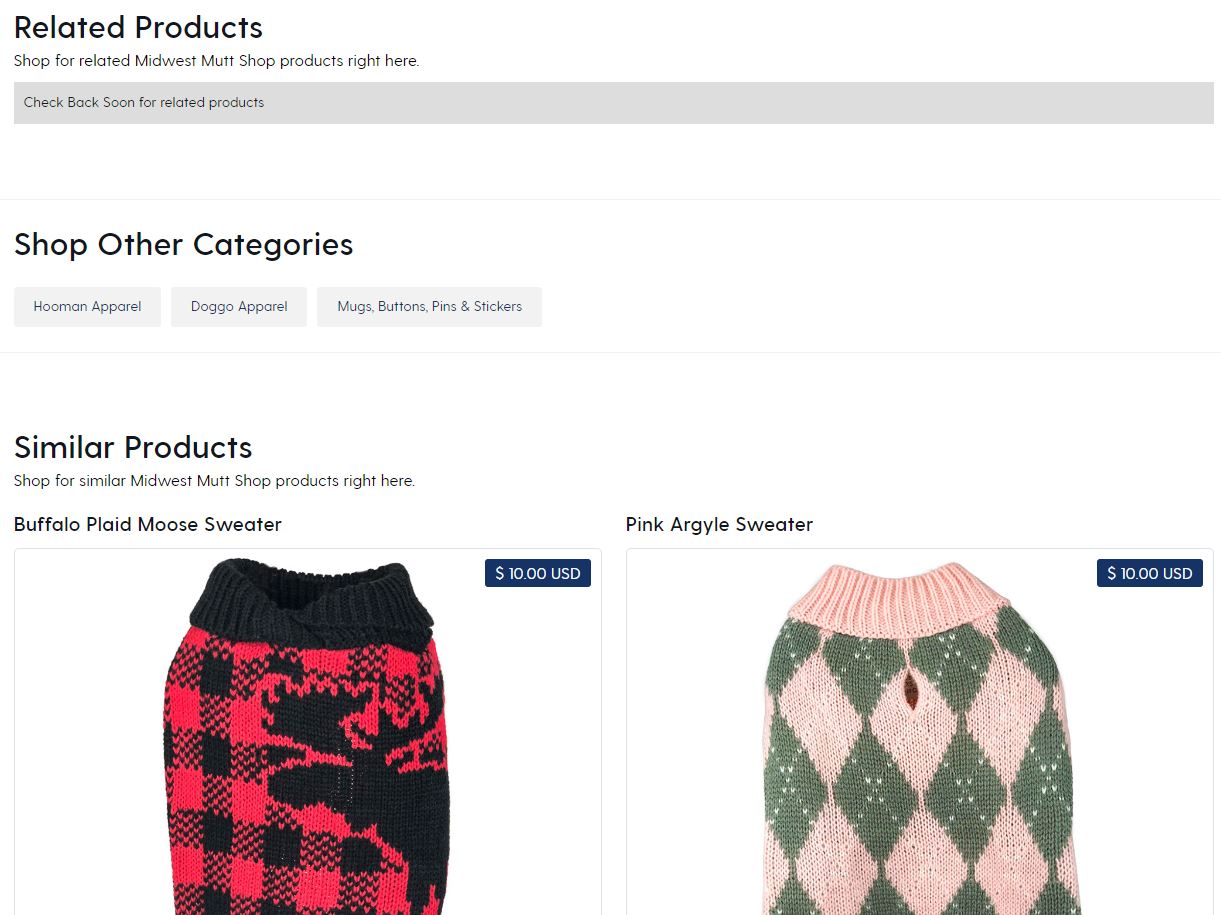Click the $10.00 USD badge on the argyle sweater
The width and height of the screenshot is (1221, 915).
[1150, 573]
